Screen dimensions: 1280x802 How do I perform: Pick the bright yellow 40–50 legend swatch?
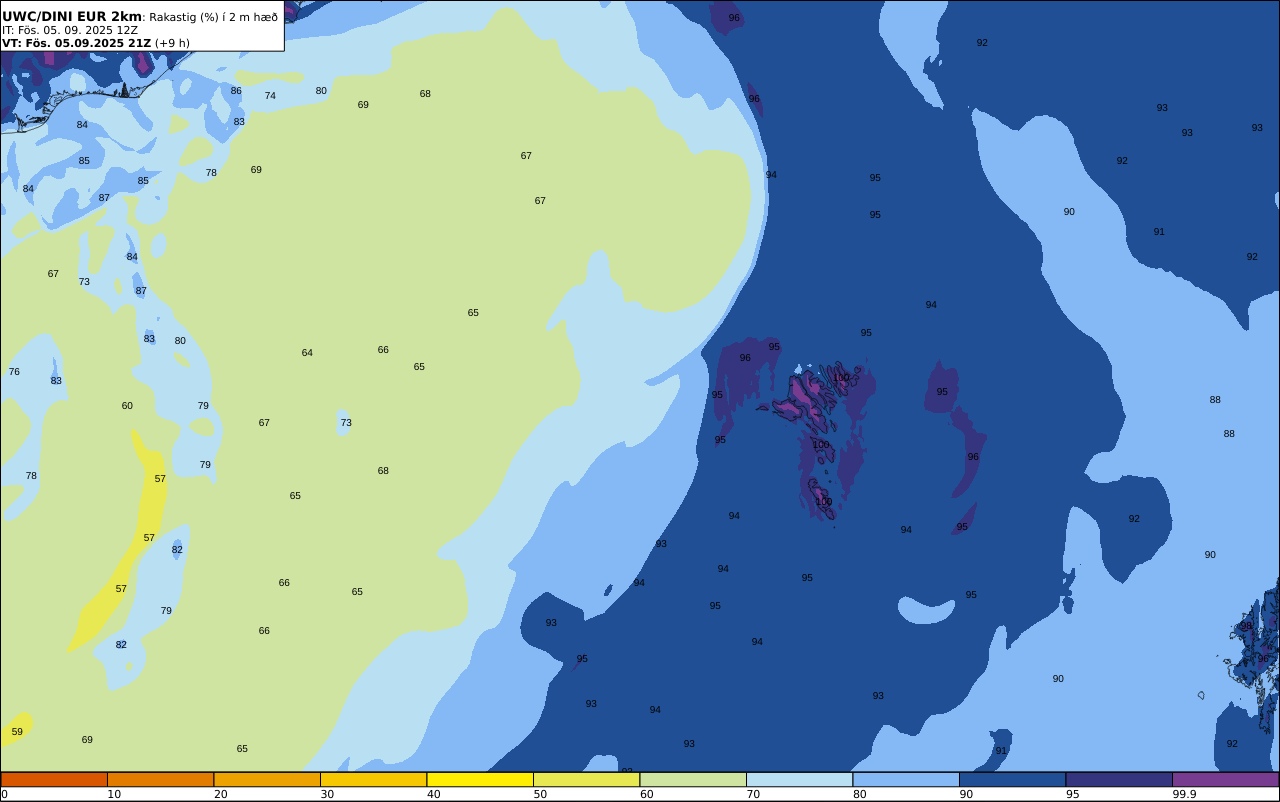click(480, 779)
